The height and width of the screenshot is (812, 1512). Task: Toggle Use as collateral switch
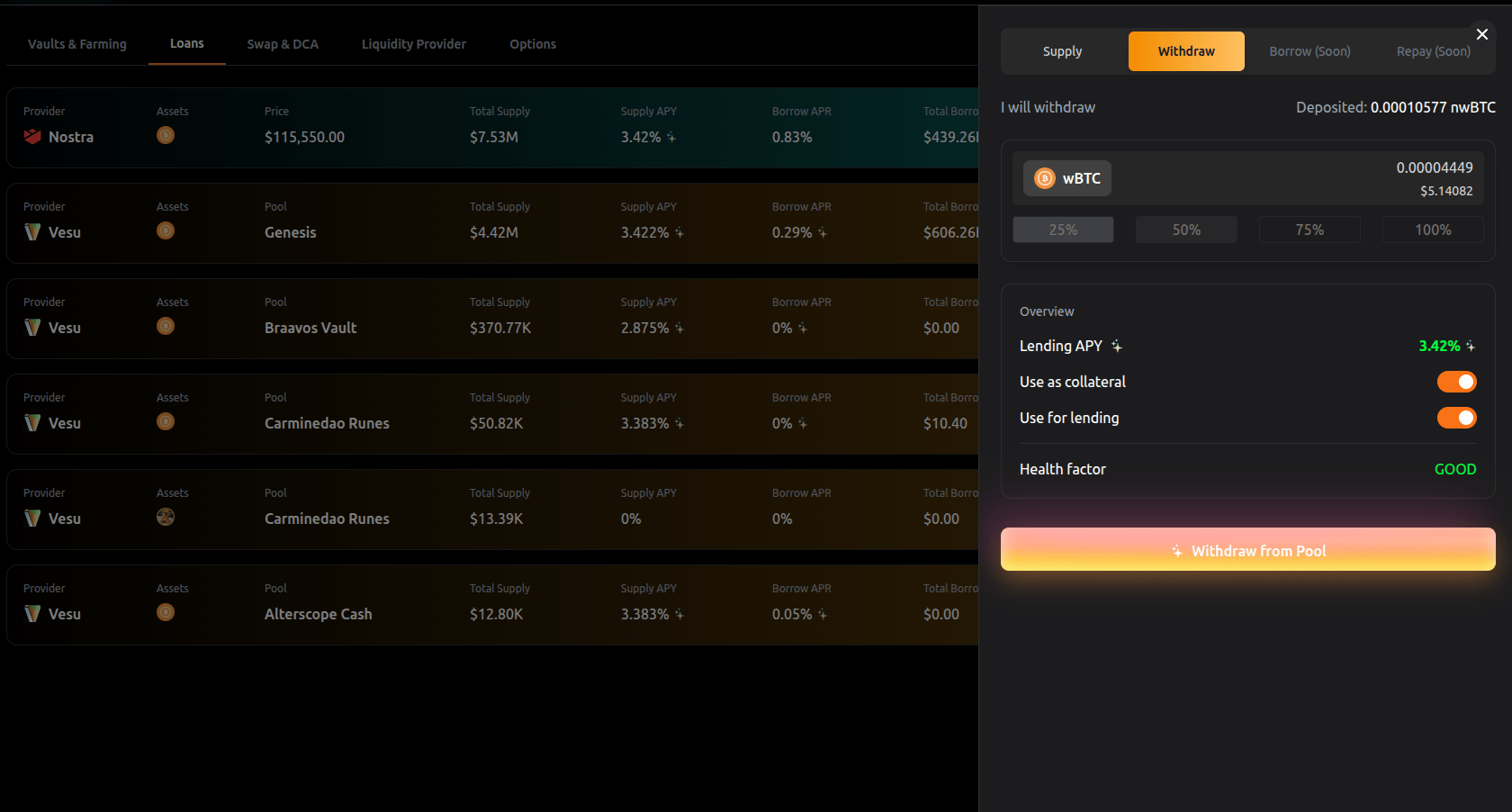coord(1456,382)
